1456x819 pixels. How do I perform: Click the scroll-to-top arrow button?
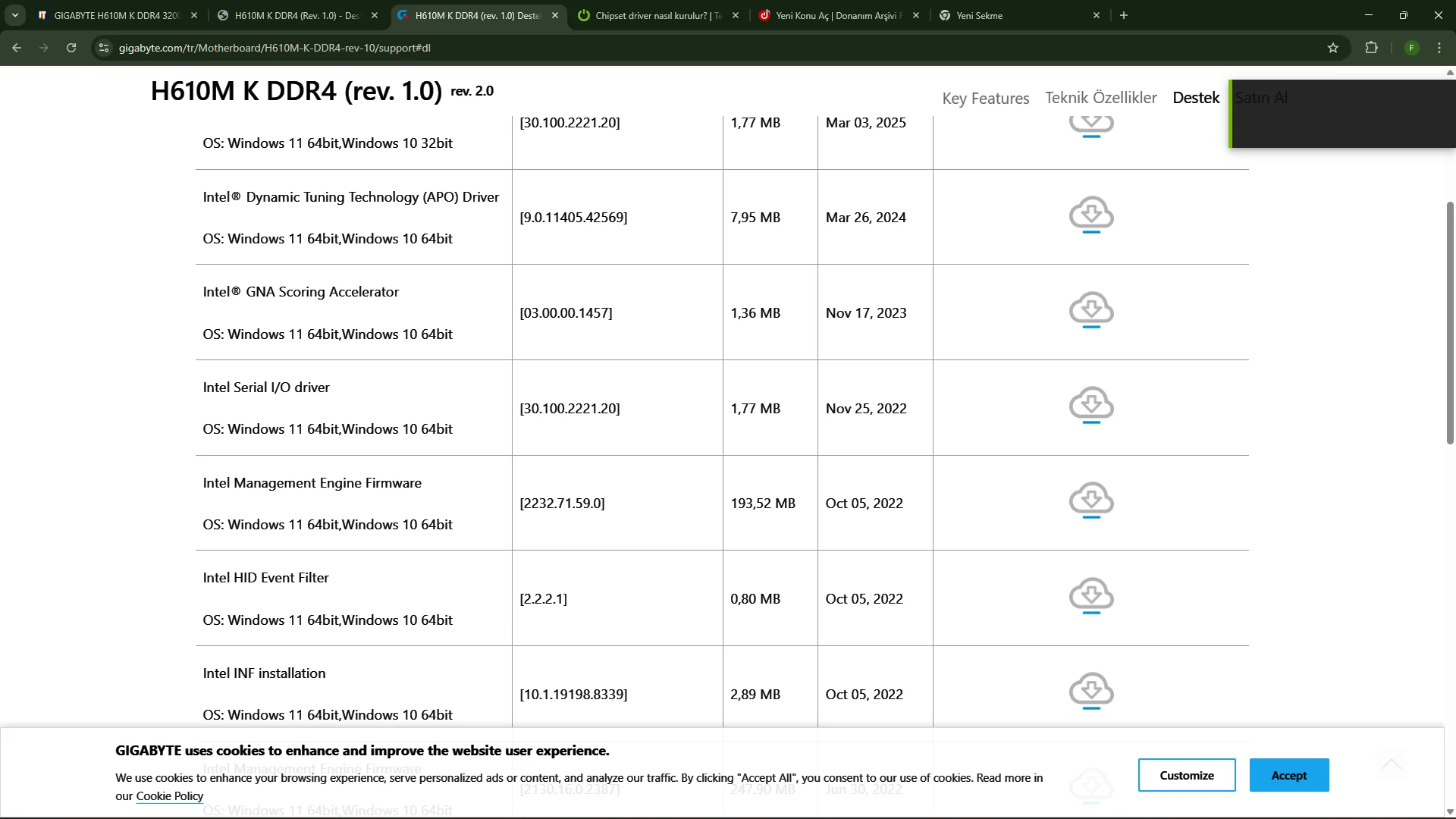[x=1391, y=764]
